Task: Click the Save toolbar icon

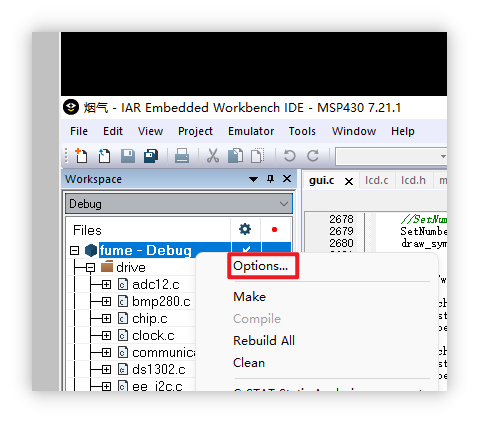Action: pos(128,156)
